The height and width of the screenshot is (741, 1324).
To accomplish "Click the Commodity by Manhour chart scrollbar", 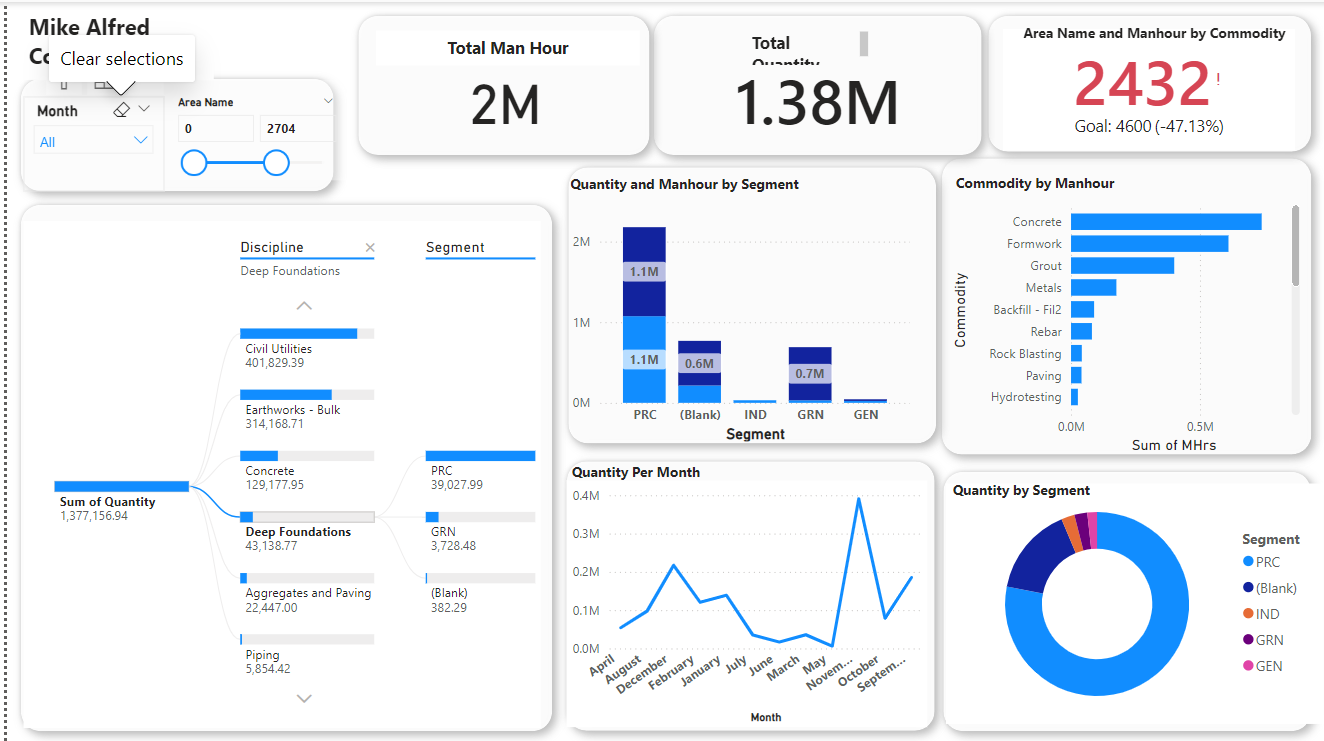I will [1296, 245].
